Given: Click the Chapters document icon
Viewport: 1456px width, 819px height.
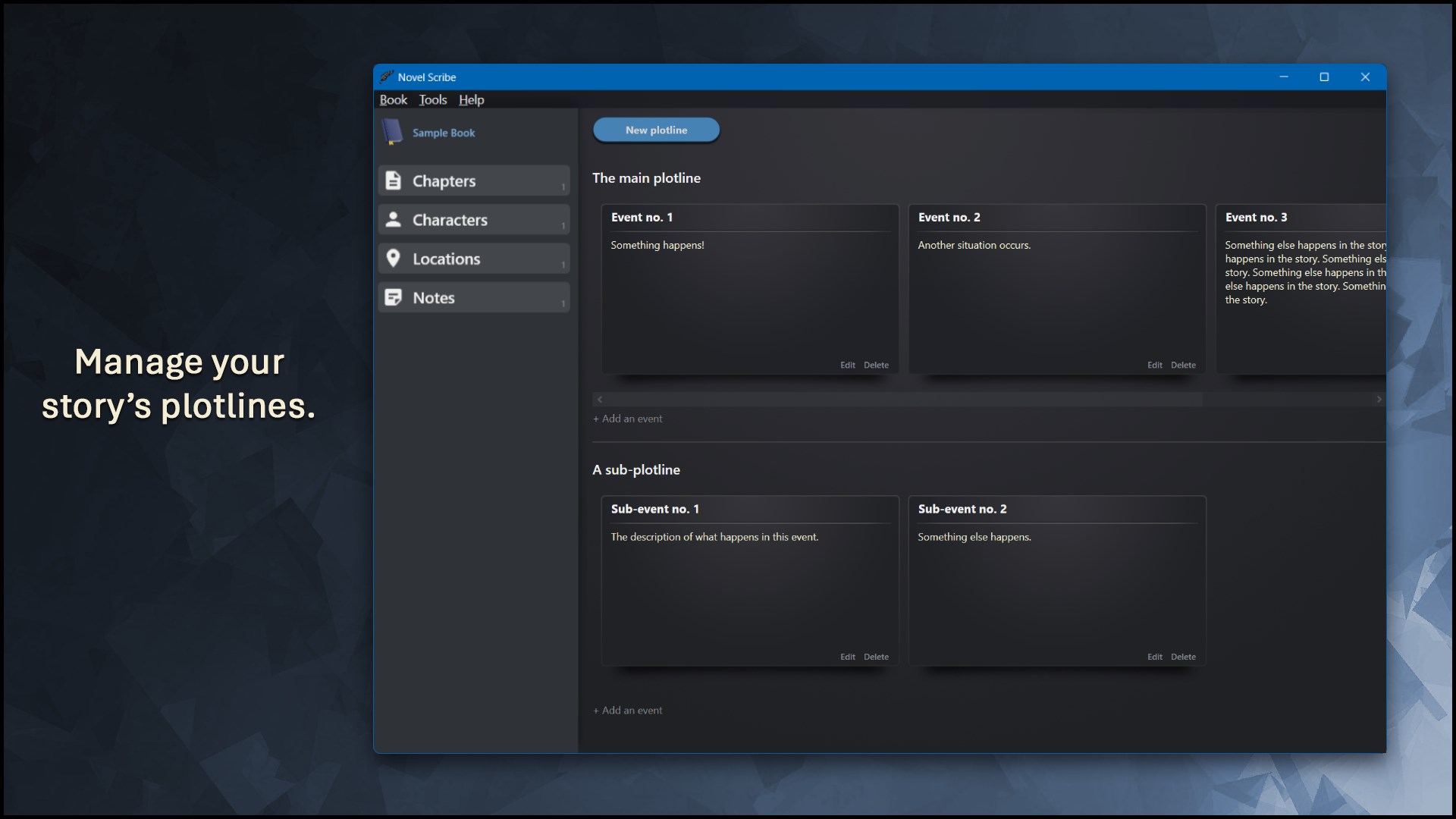Looking at the screenshot, I should [x=393, y=180].
